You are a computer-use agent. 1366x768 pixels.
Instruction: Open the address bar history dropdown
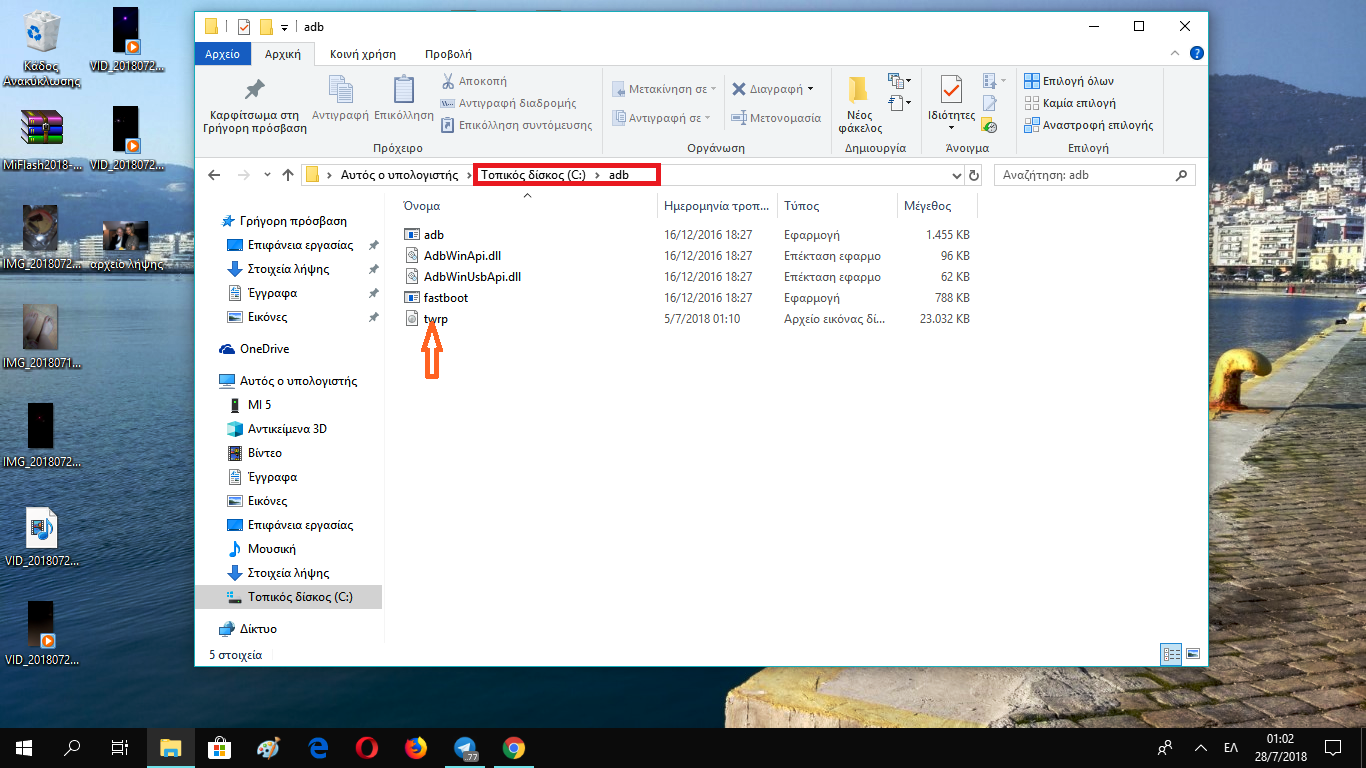click(x=957, y=175)
